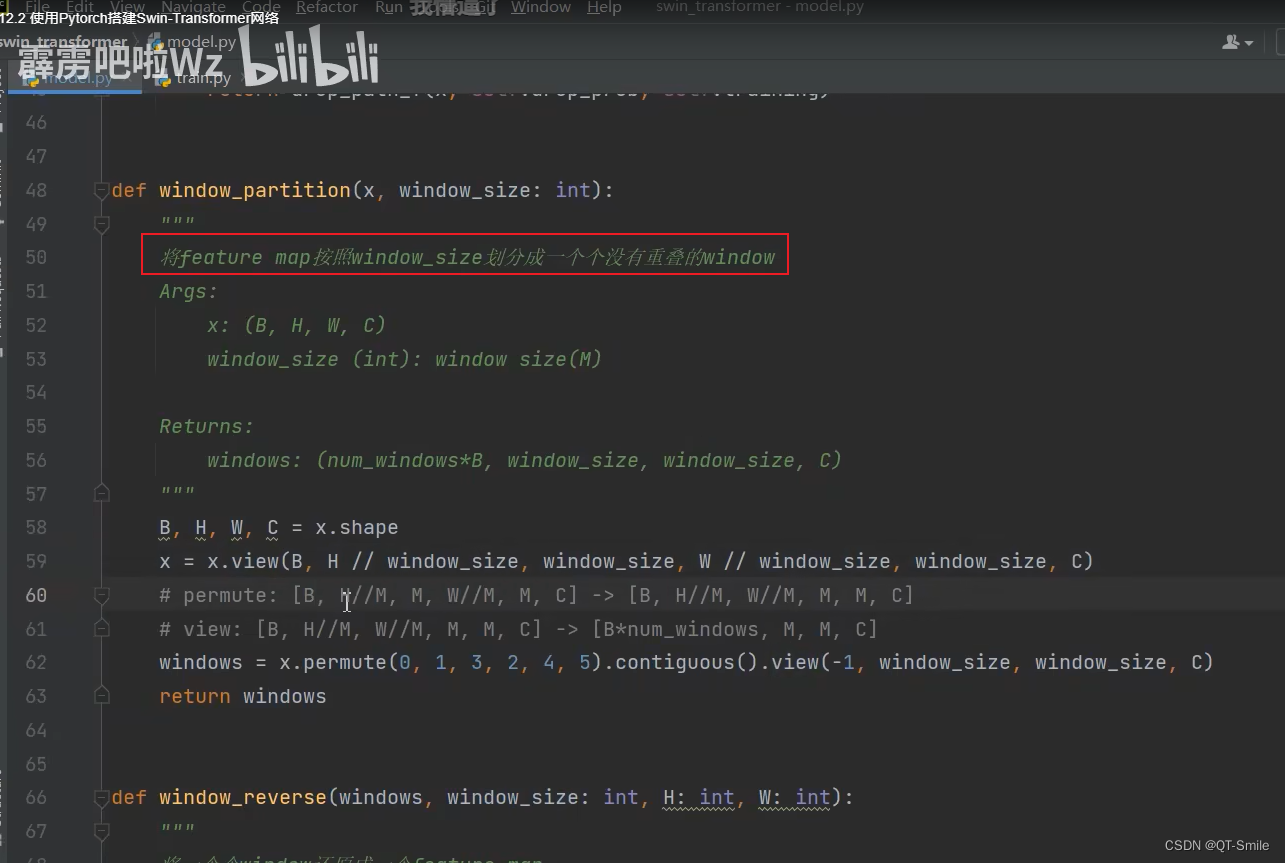Click the window_reverse function name
This screenshot has width=1285, height=863.
click(x=243, y=797)
